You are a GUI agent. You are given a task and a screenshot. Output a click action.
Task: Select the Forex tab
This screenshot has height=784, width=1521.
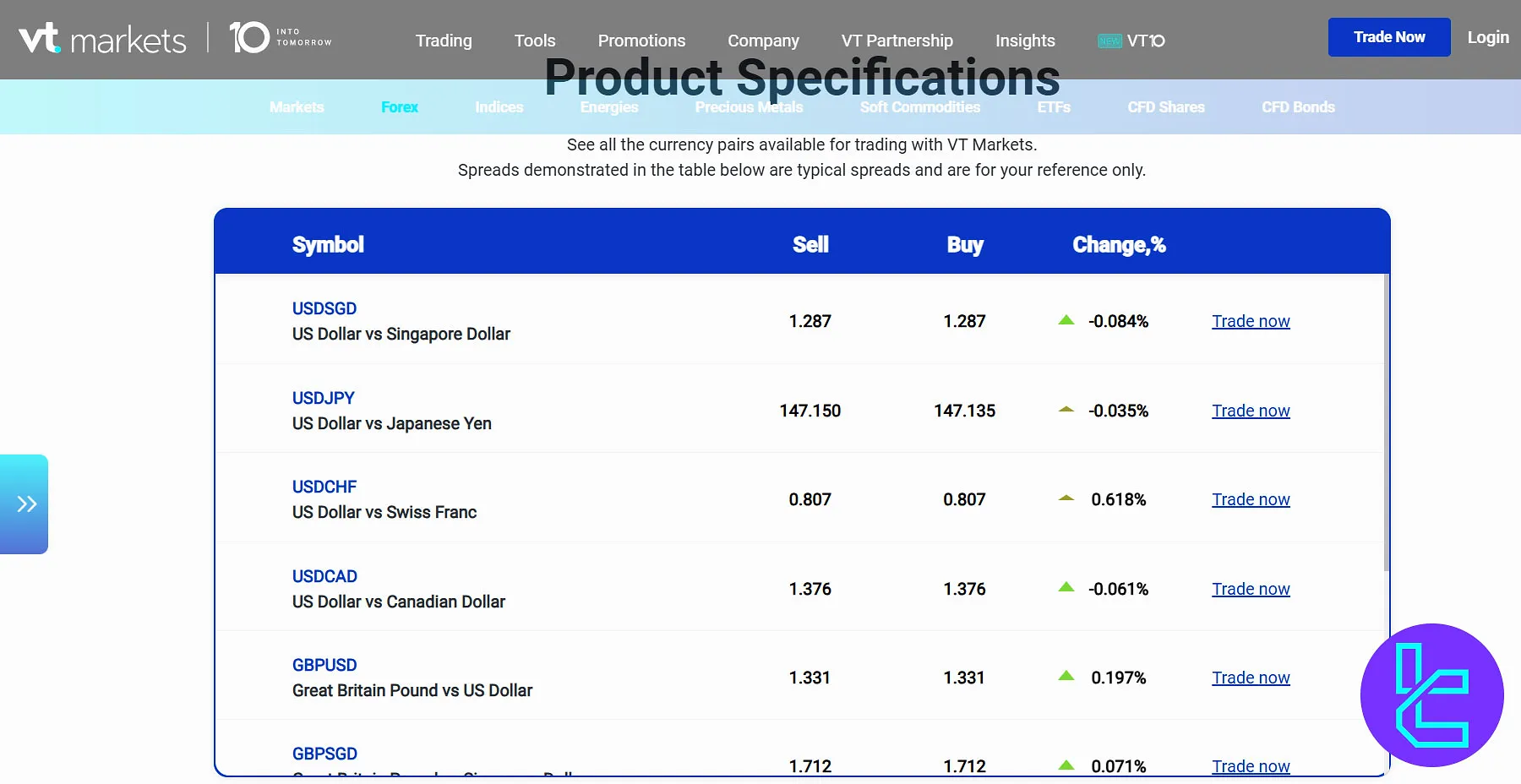click(400, 107)
